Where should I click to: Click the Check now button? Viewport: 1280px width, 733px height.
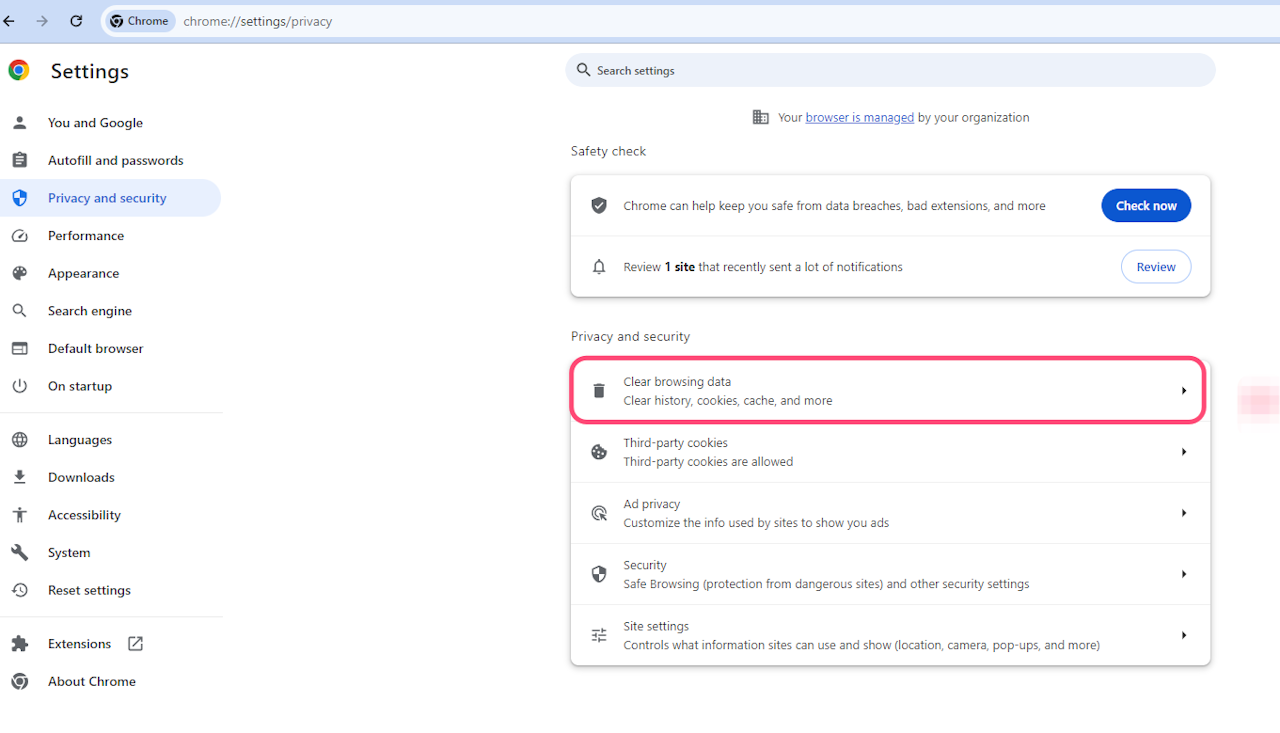pos(1145,205)
